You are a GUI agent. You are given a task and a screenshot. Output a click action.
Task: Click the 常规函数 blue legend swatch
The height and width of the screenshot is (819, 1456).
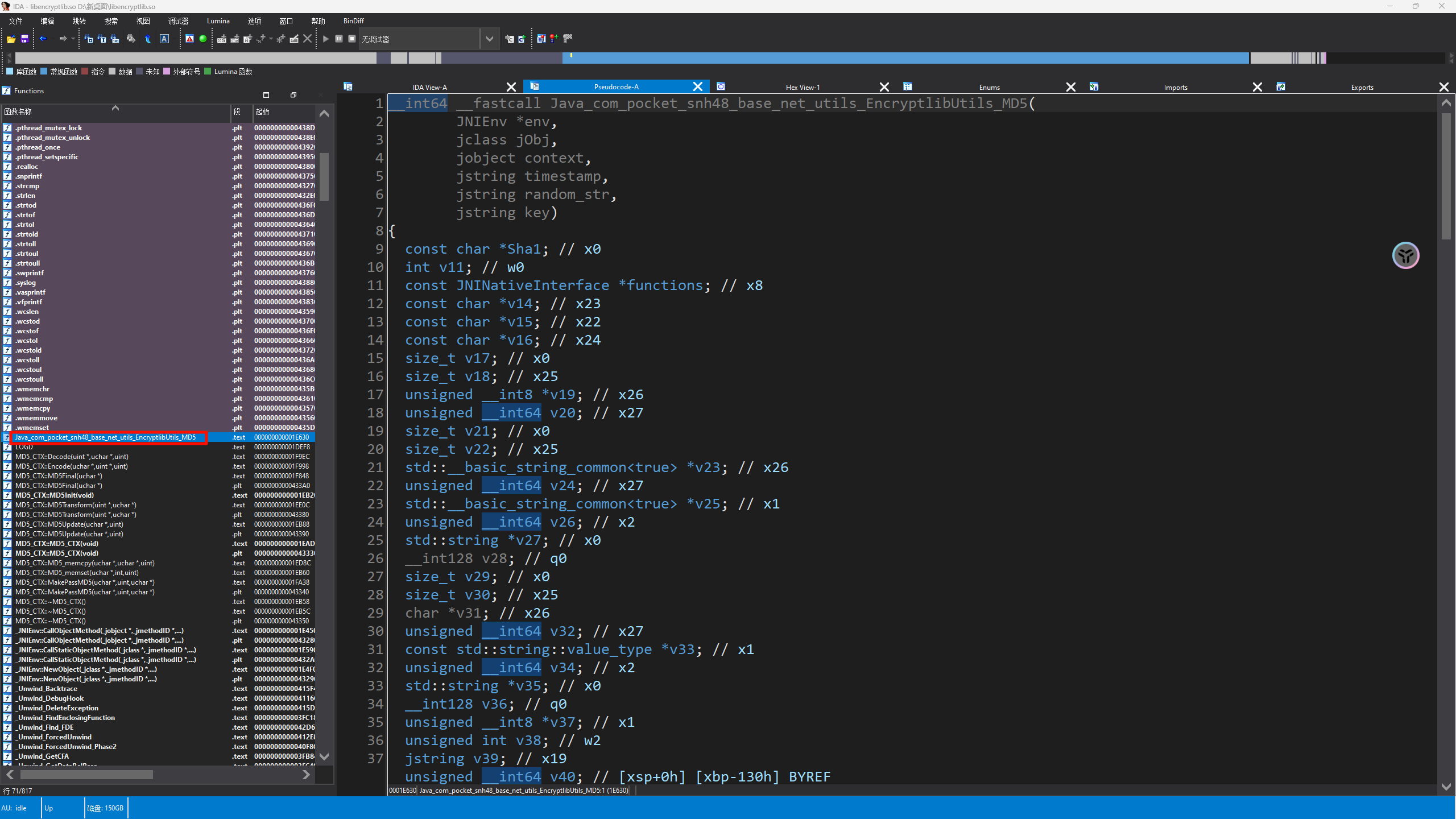pyautogui.click(x=44, y=72)
